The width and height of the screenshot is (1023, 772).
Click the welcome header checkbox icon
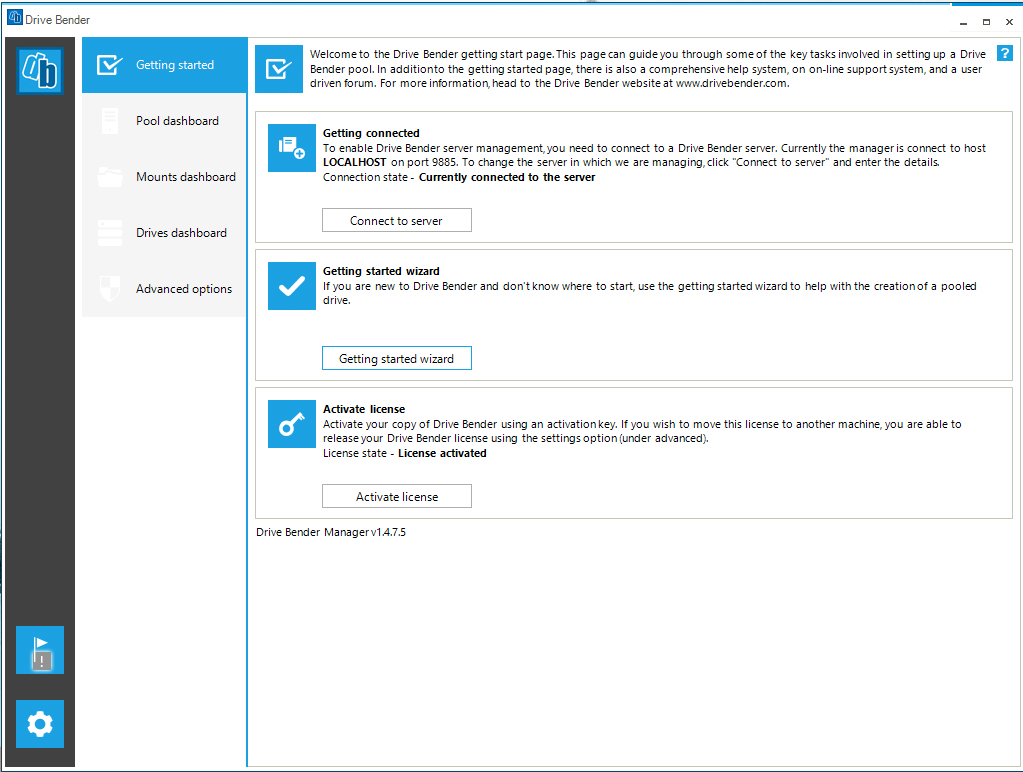click(x=279, y=69)
